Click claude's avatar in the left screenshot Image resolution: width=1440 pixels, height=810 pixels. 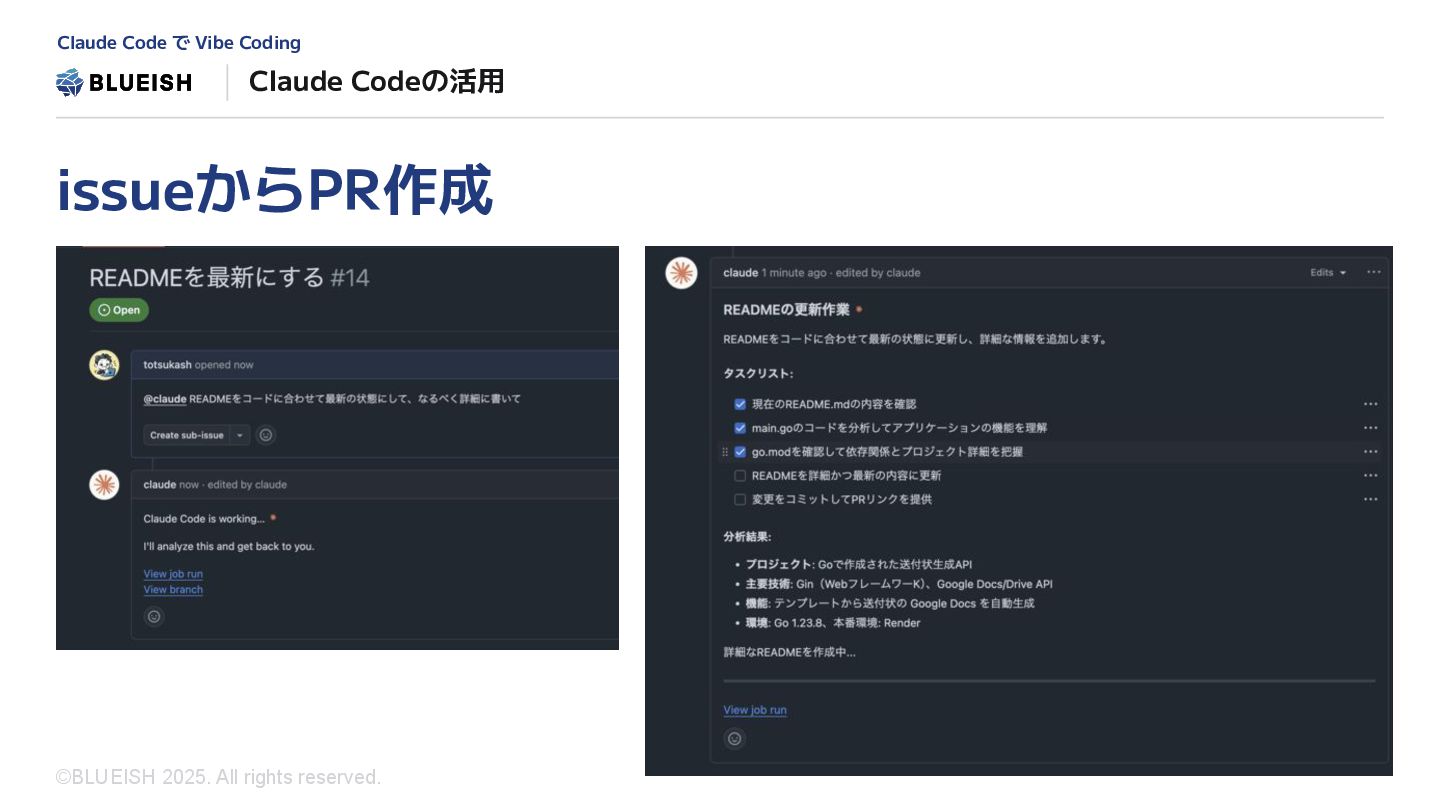(x=104, y=485)
